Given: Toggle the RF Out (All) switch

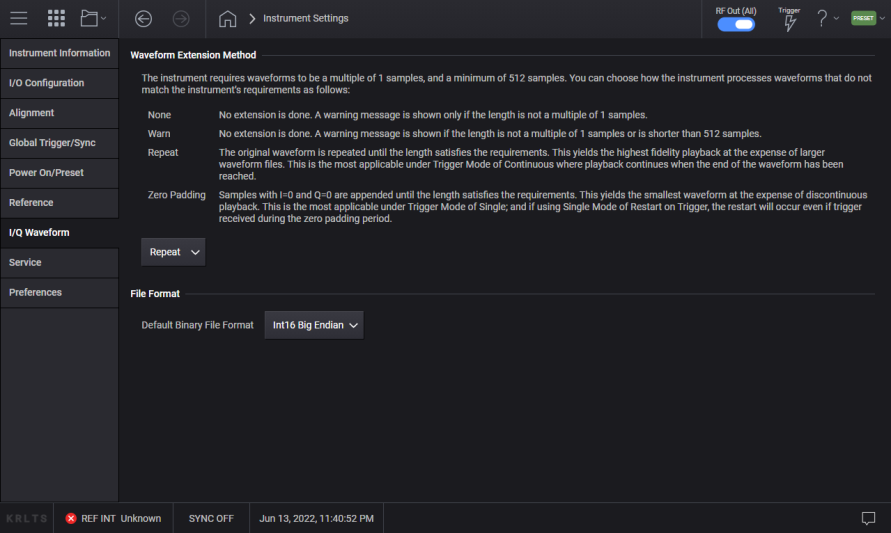Looking at the screenshot, I should pos(736,24).
